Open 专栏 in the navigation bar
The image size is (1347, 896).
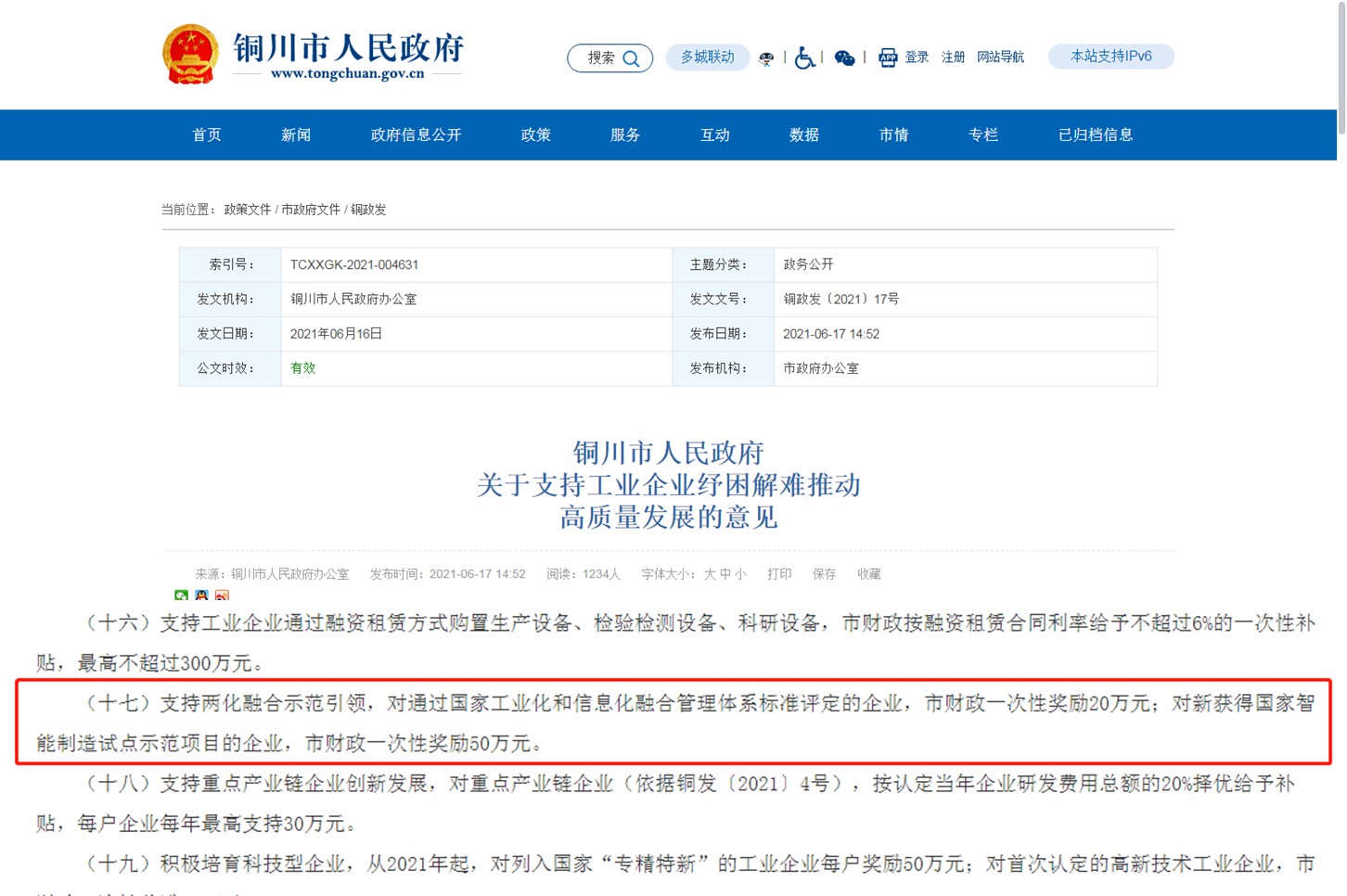(983, 135)
